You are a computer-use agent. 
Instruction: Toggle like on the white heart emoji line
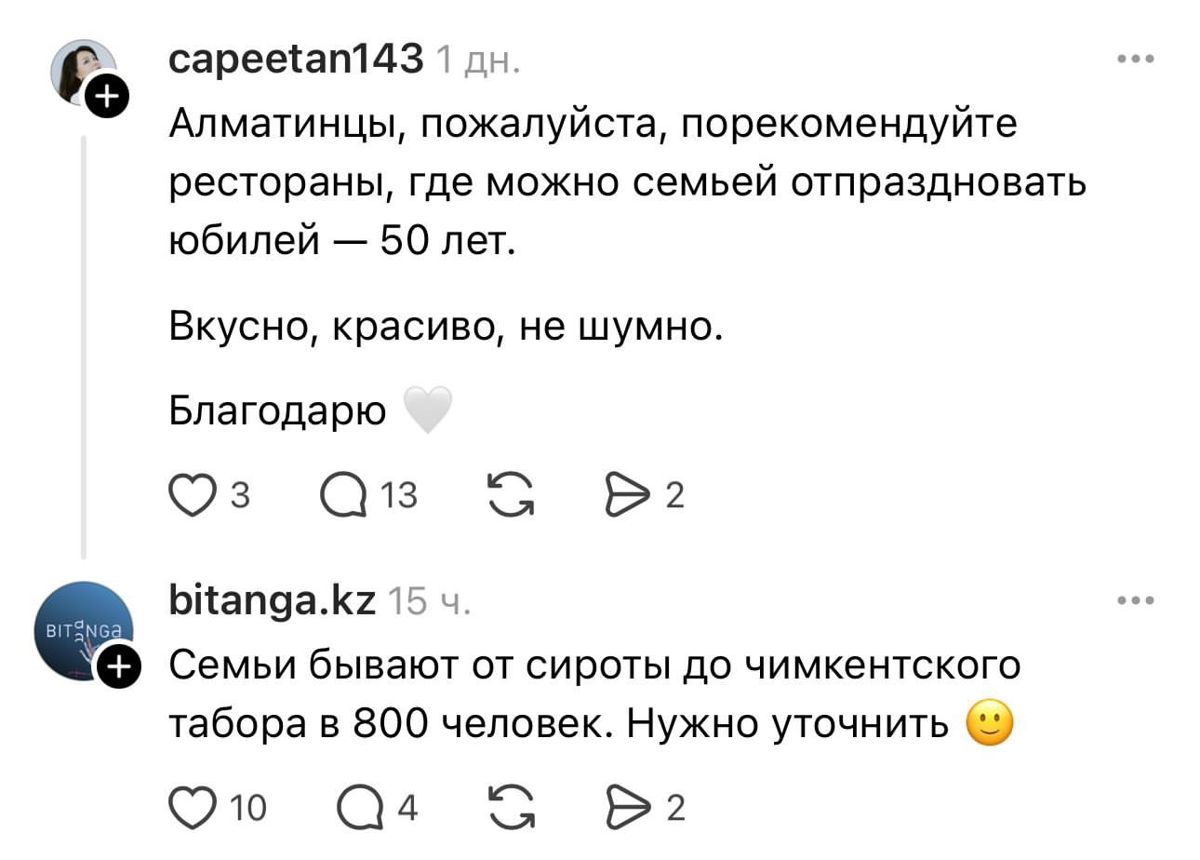coord(427,406)
